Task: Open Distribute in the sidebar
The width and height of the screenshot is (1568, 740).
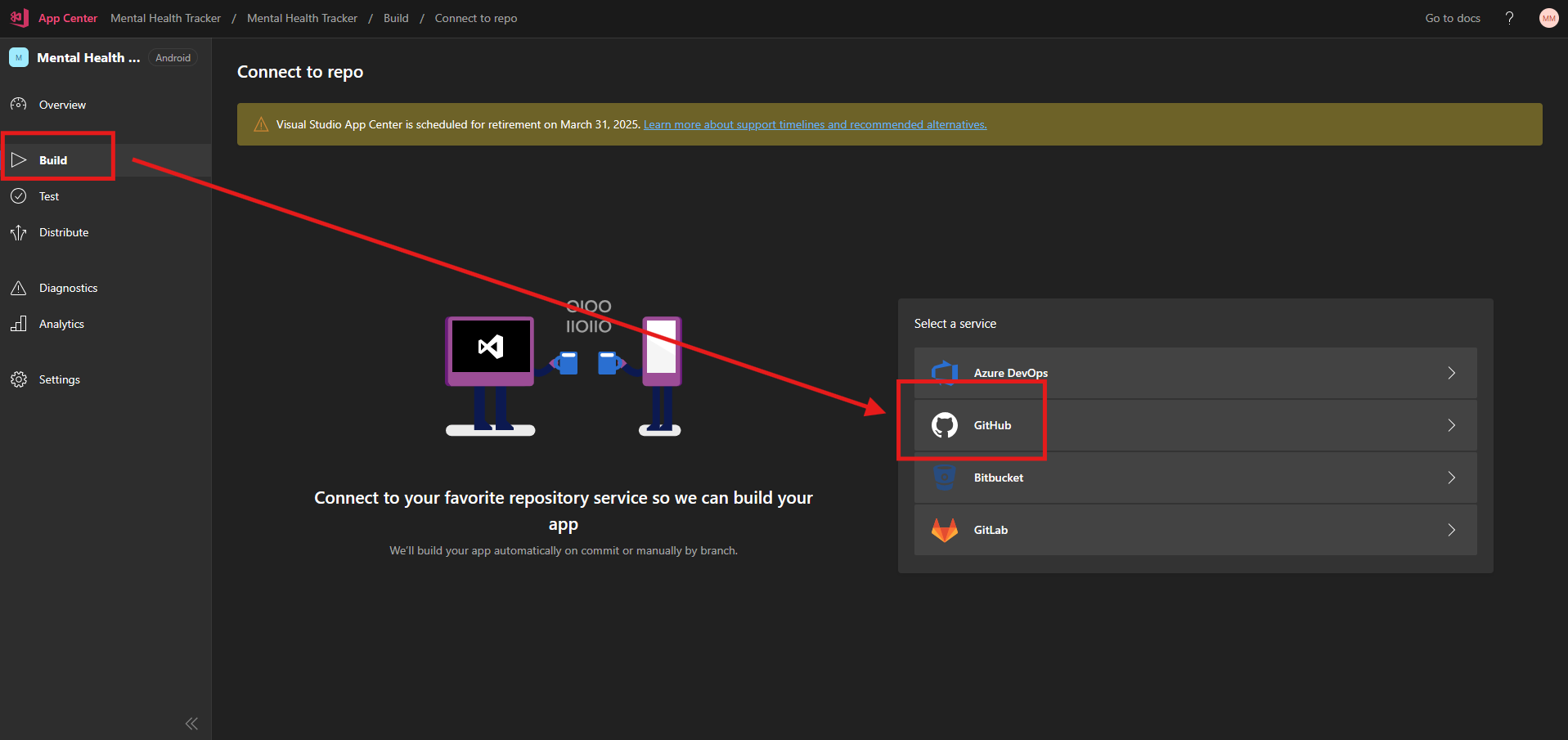Action: [x=106, y=232]
